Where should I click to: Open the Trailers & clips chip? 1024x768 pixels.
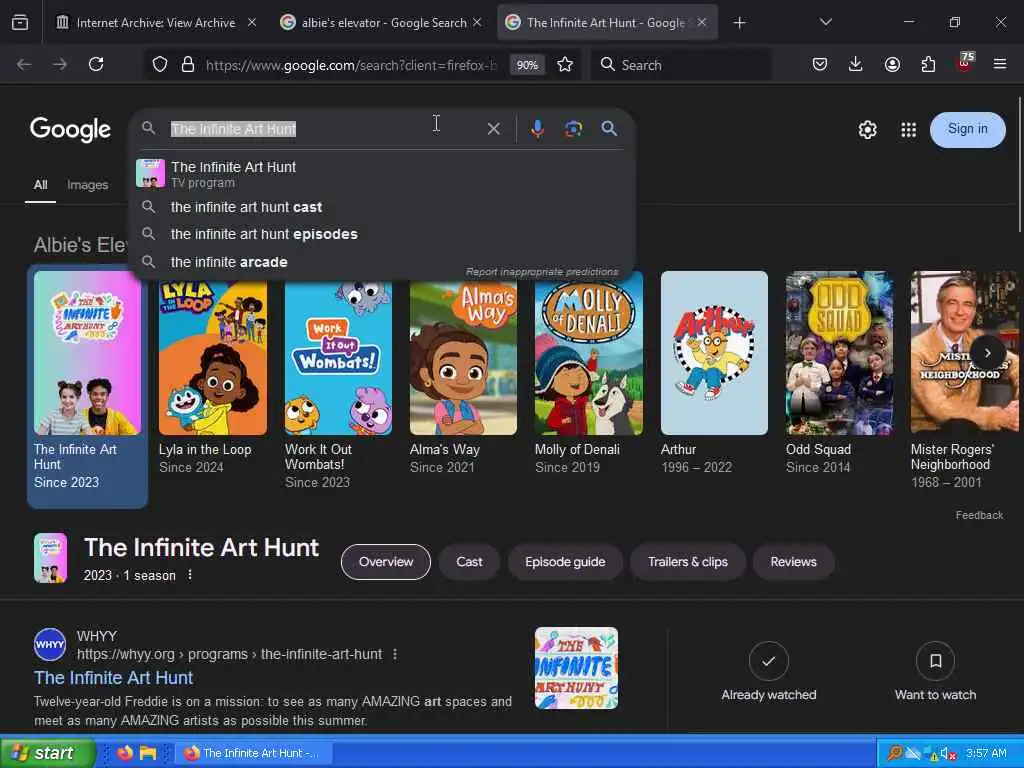[x=688, y=562]
